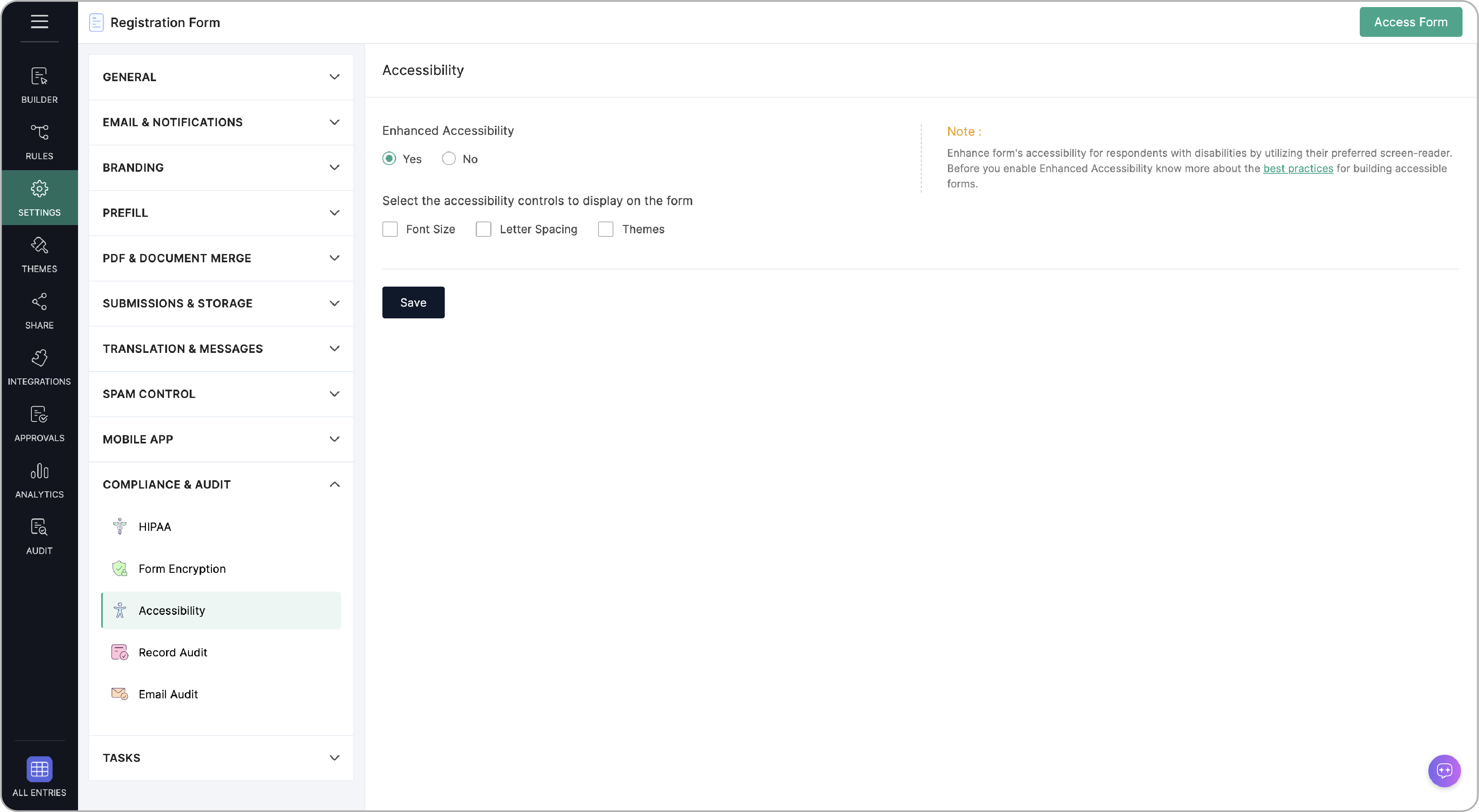Collapse the Compliance & Audit section
The image size is (1479, 812).
[x=221, y=484]
